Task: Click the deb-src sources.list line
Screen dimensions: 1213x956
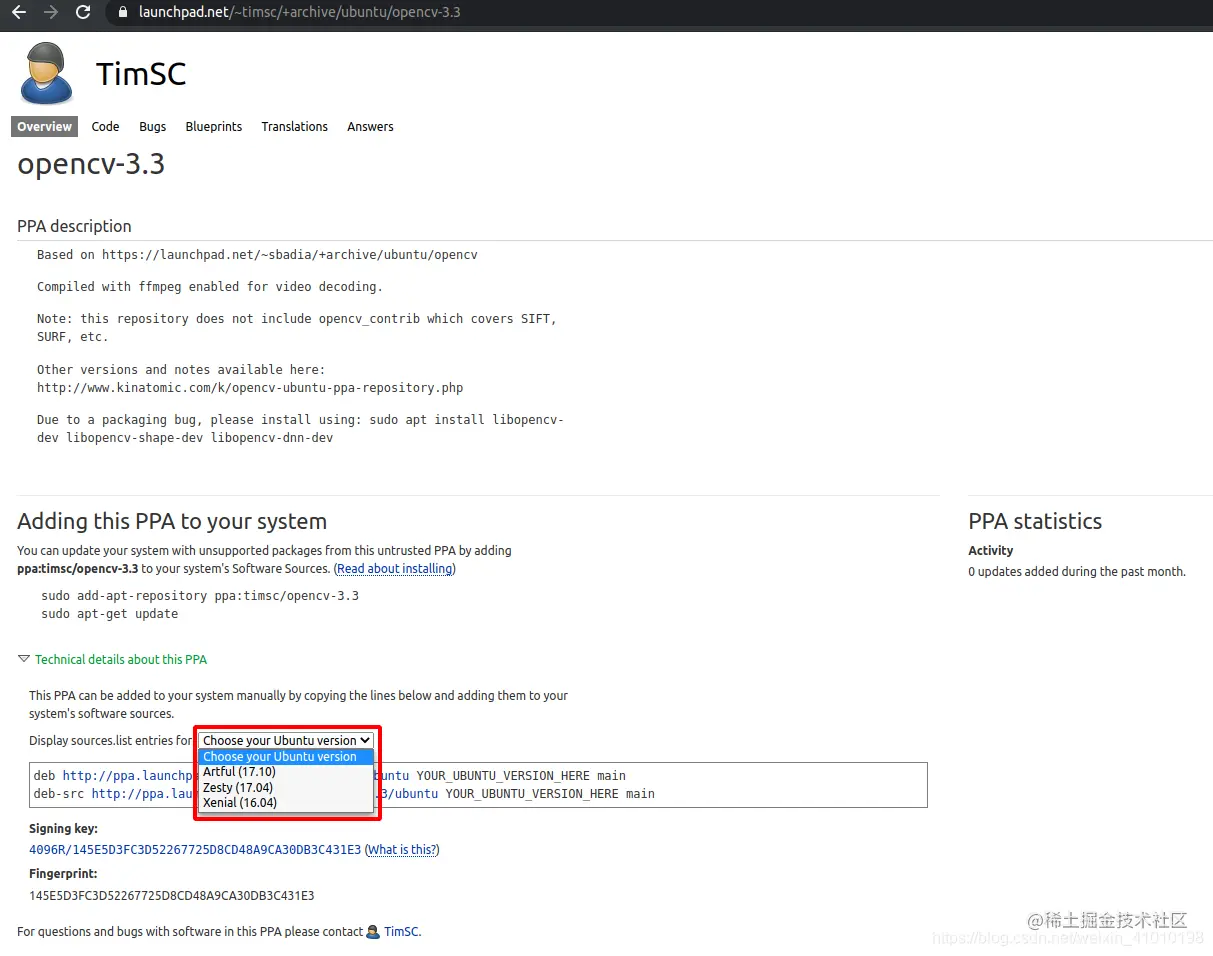Action: tap(344, 794)
